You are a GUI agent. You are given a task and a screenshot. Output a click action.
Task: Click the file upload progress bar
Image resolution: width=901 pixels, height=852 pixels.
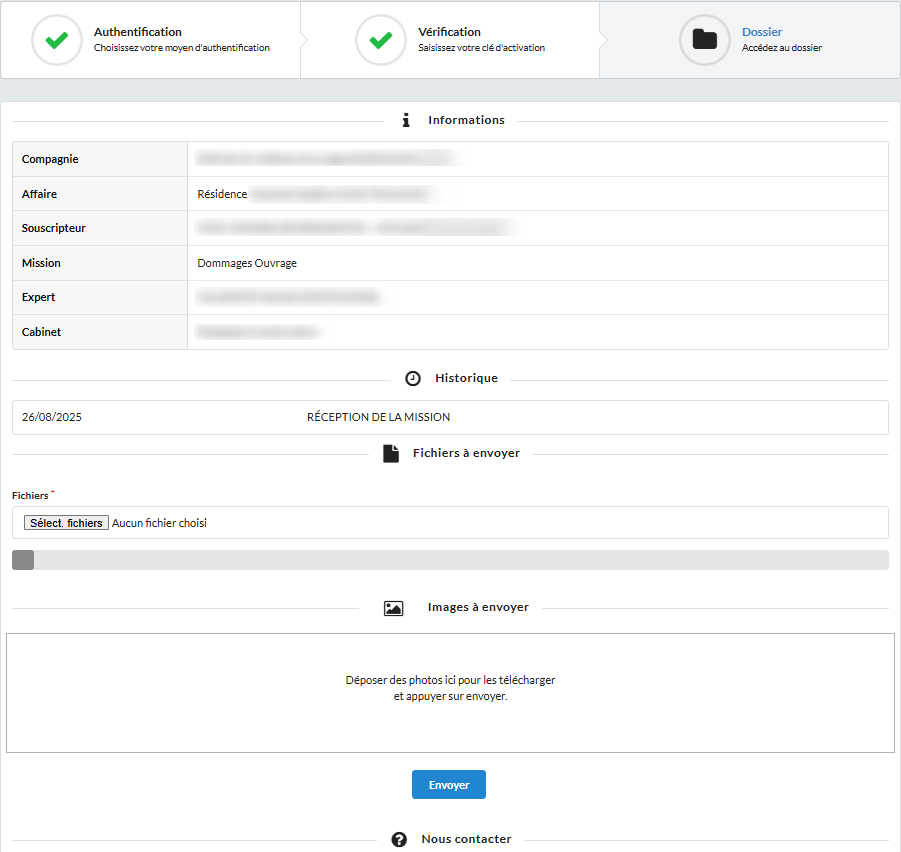click(450, 560)
